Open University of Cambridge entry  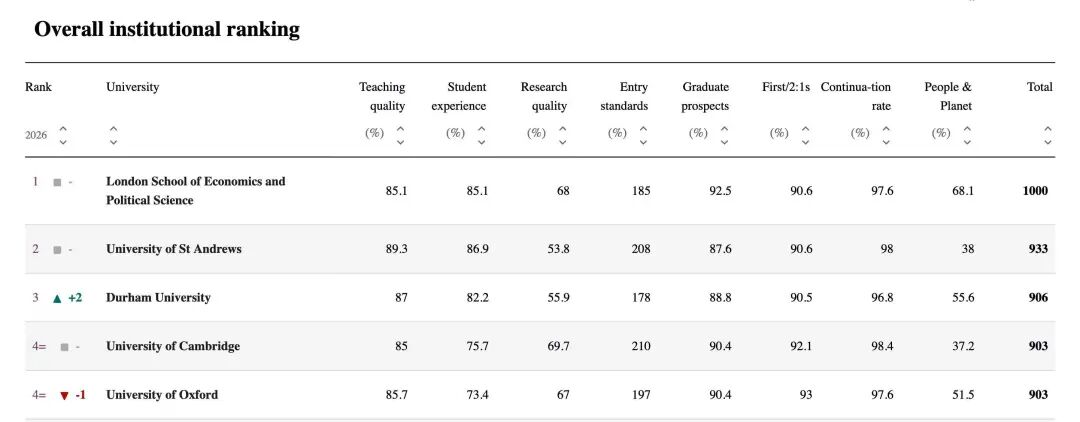(x=172, y=346)
